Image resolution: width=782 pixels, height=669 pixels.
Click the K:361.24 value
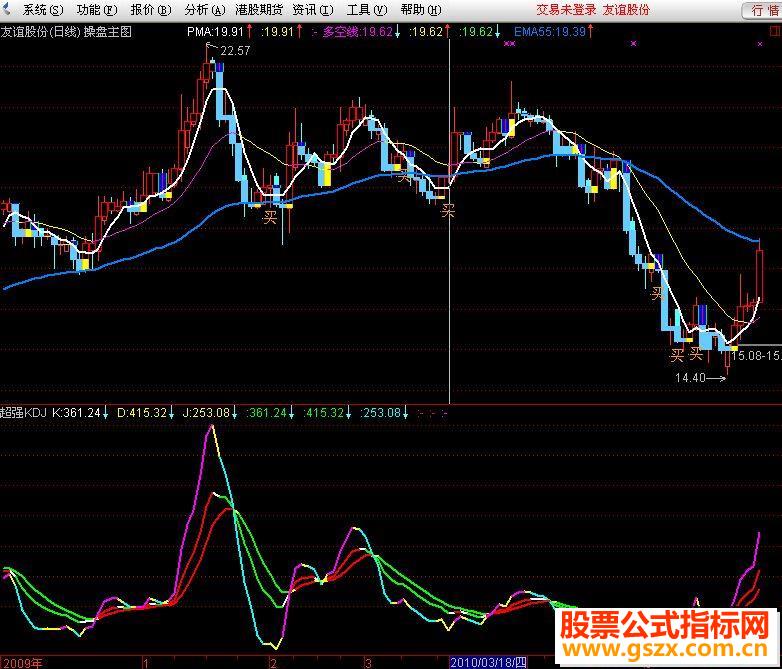click(x=76, y=413)
